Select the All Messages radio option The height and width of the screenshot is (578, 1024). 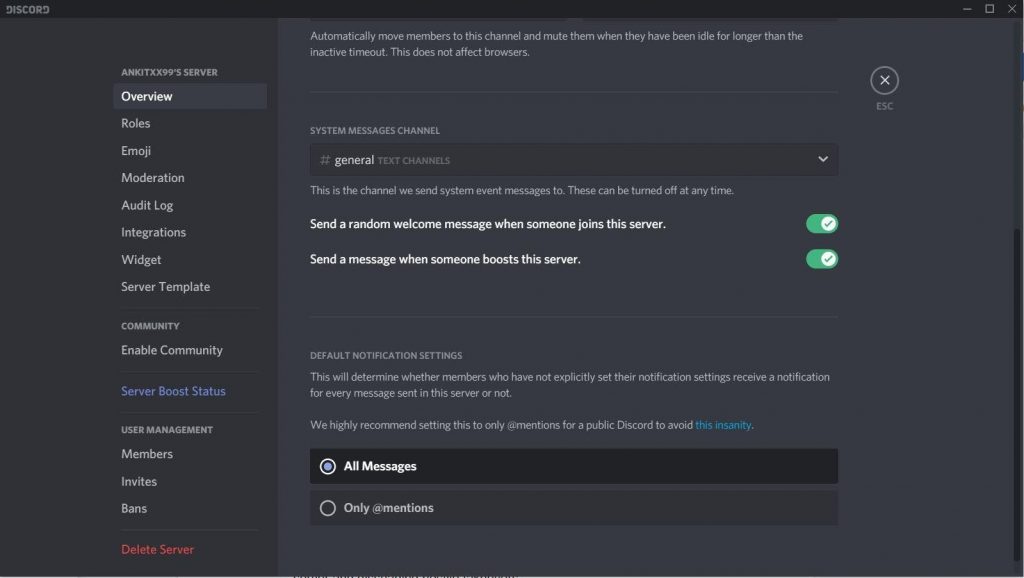573,466
